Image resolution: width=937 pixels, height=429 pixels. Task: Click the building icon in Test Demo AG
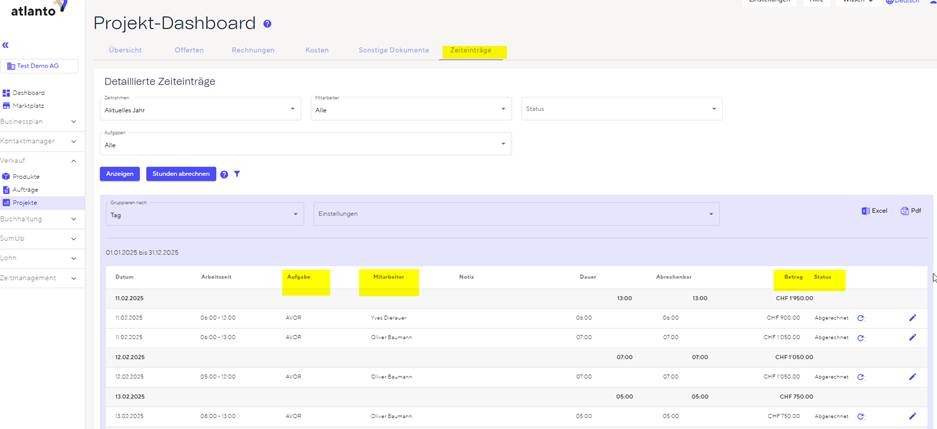(x=11, y=66)
